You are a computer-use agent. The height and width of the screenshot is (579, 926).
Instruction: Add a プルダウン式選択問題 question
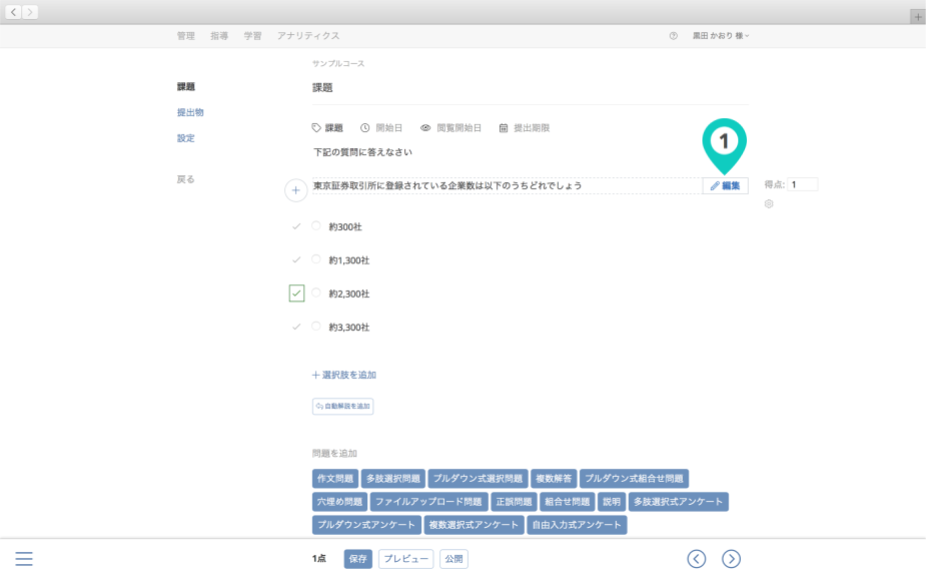477,479
